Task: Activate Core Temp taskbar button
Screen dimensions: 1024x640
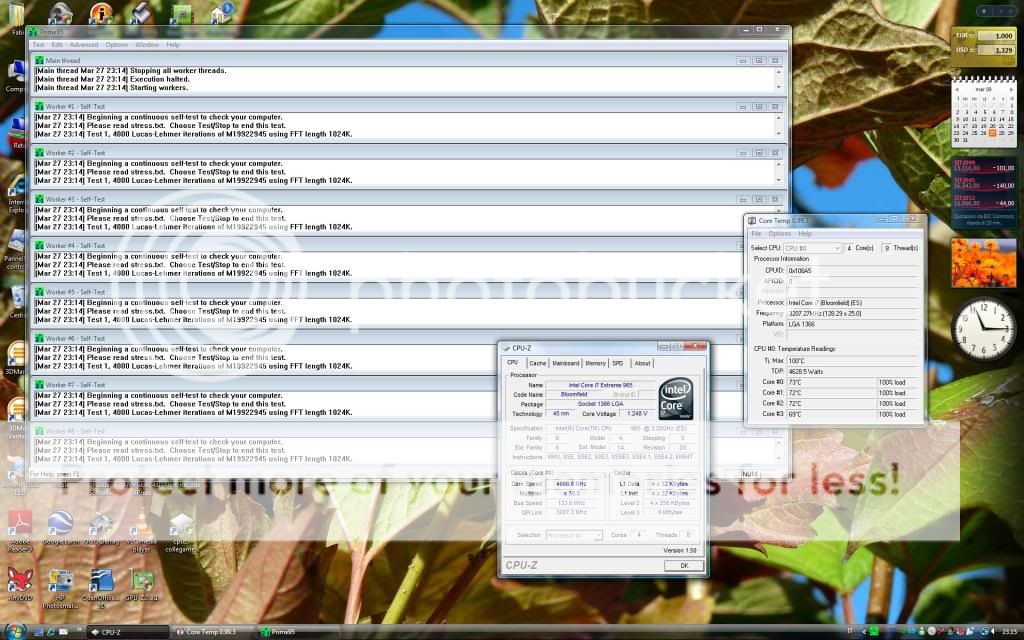Action: coord(213,632)
